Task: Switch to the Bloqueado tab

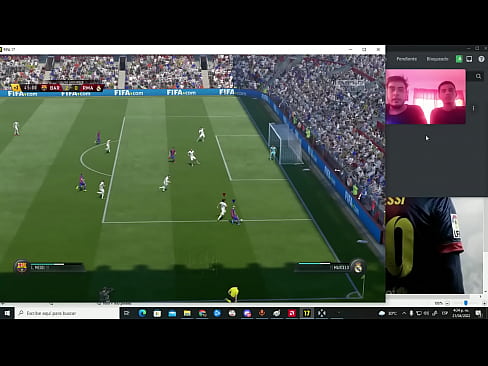Action: [x=437, y=59]
